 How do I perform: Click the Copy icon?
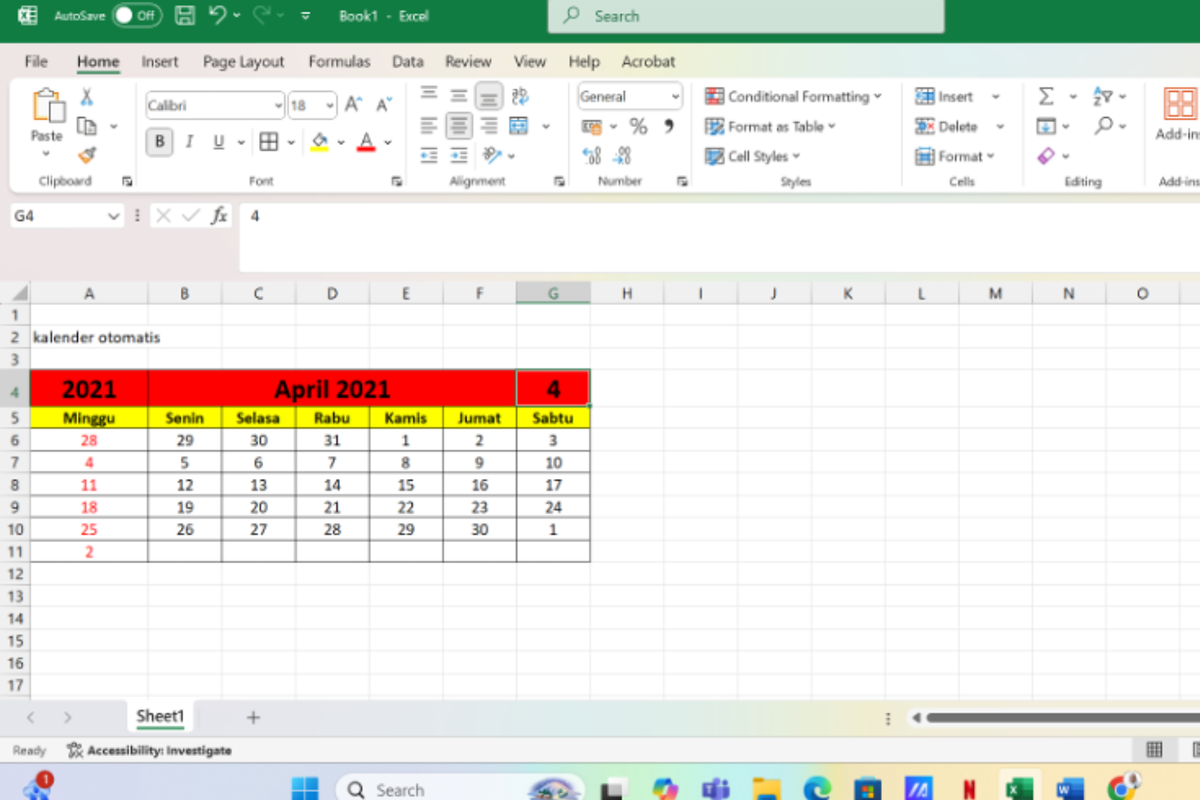click(87, 126)
